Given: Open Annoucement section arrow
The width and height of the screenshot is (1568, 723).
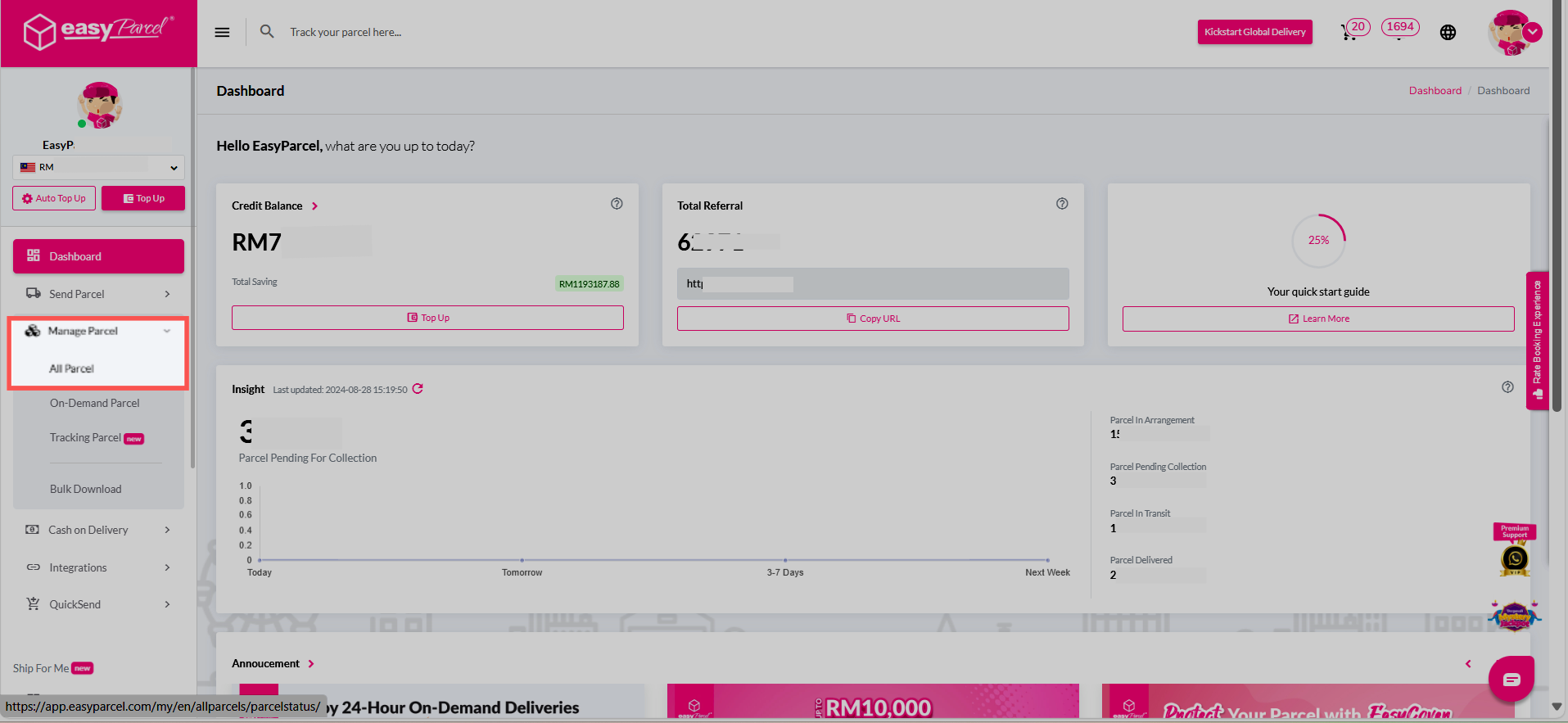Looking at the screenshot, I should coord(311,664).
